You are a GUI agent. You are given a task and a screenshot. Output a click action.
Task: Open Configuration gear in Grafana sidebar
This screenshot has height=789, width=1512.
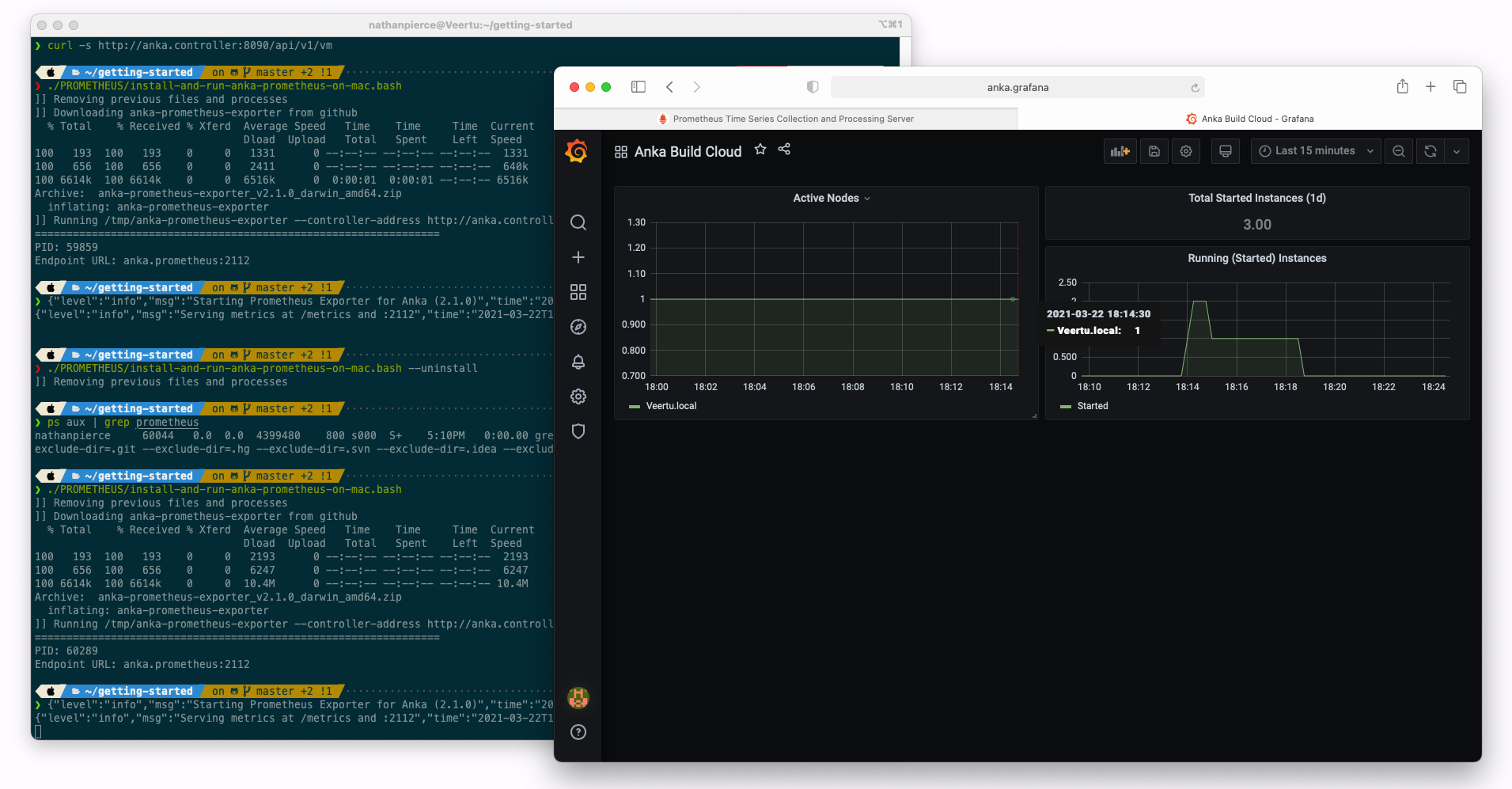pos(578,396)
